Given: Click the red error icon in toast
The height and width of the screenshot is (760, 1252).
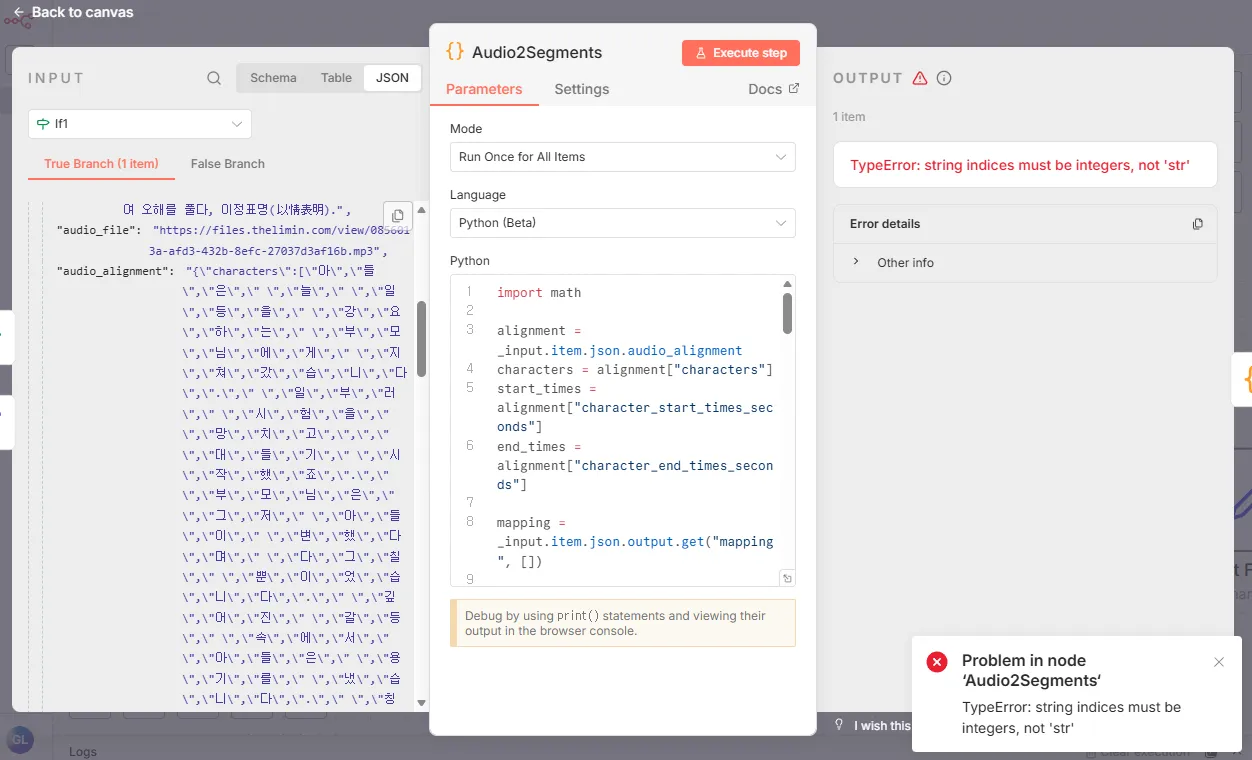Looking at the screenshot, I should [x=937, y=662].
